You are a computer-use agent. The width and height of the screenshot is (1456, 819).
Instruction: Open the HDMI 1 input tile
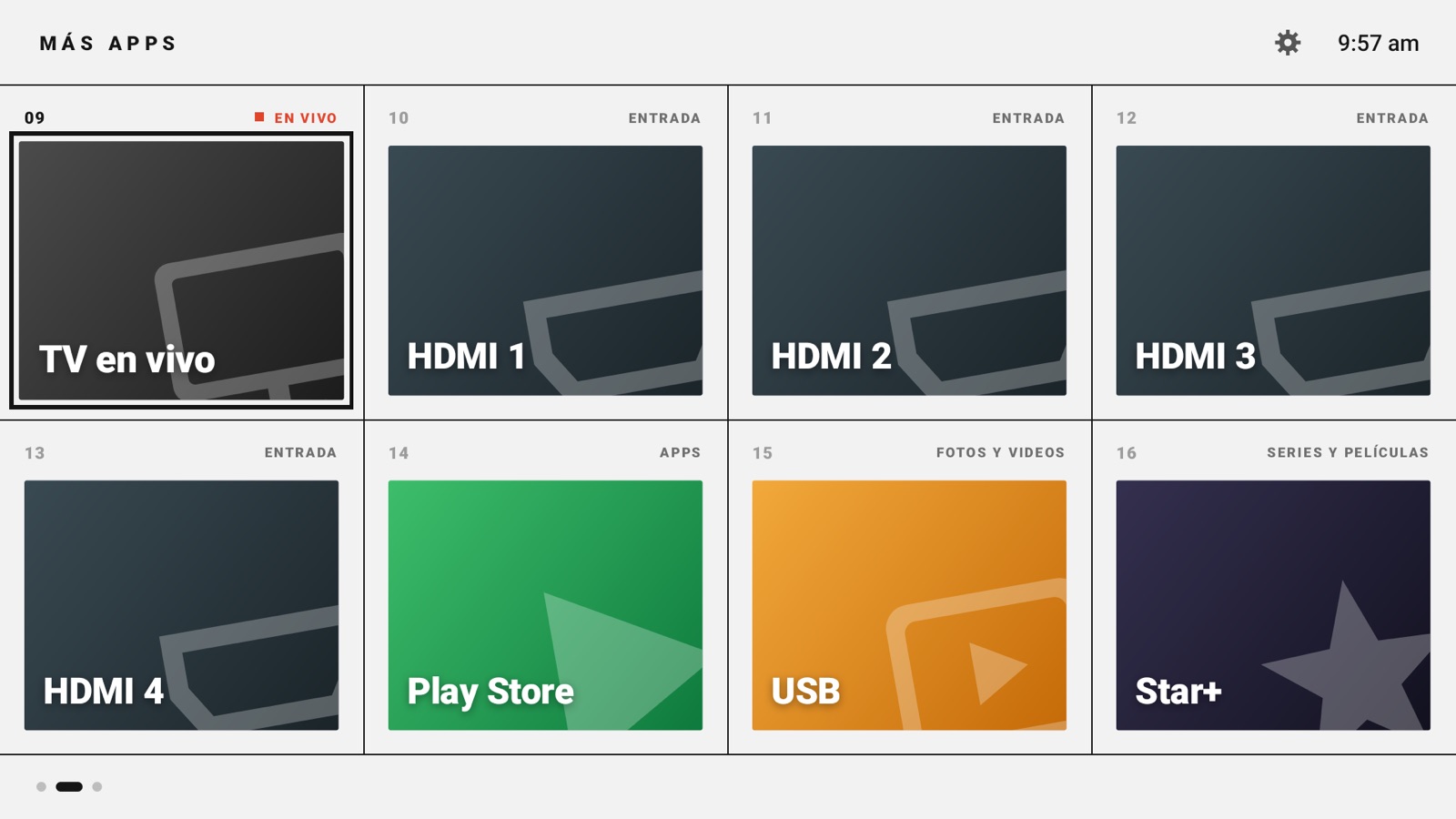click(x=545, y=270)
